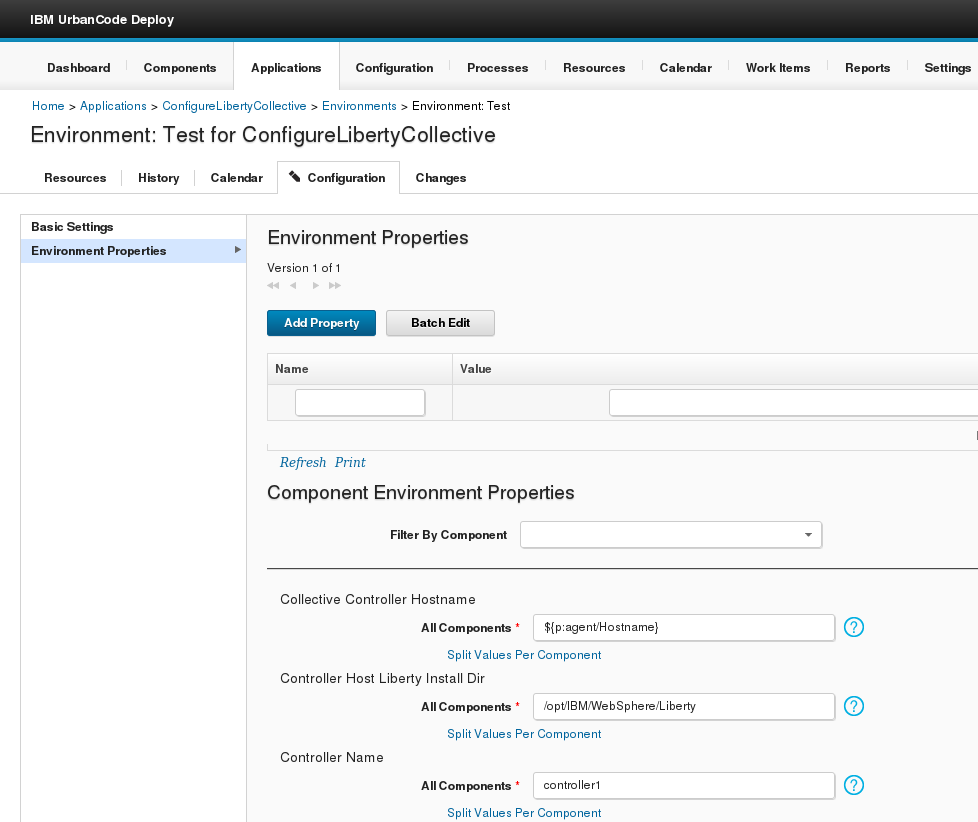978x822 pixels.
Task: Click help icon for Collective Controller Hostname
Action: 853,627
